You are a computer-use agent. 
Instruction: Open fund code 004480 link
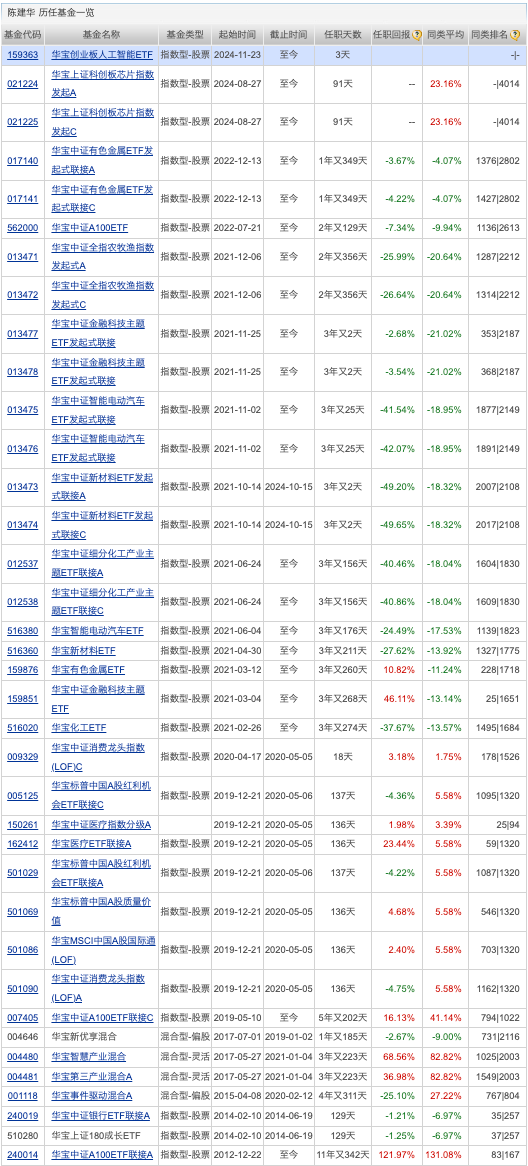coord(24,1056)
